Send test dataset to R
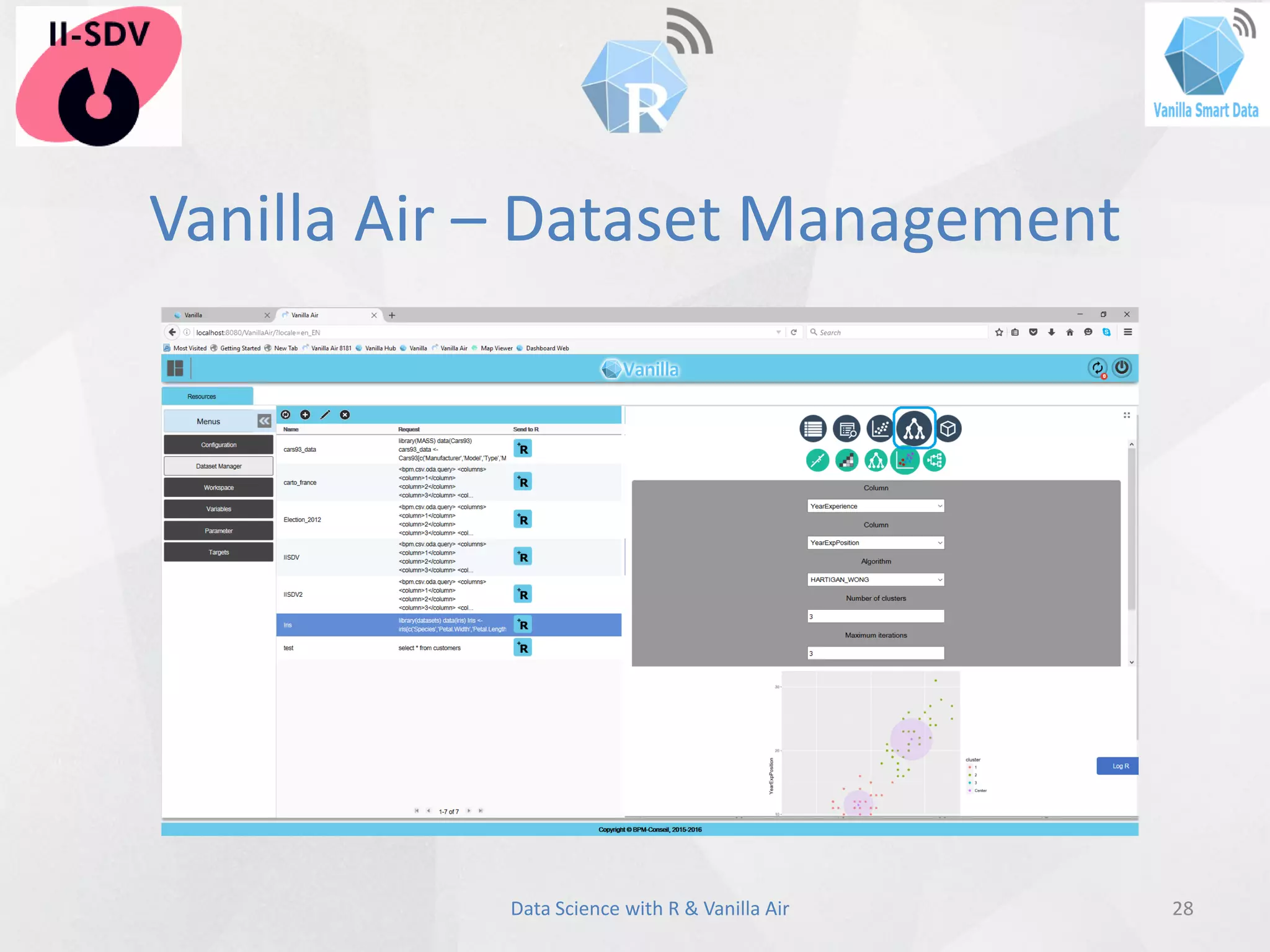This screenshot has width=1270, height=952. (523, 648)
